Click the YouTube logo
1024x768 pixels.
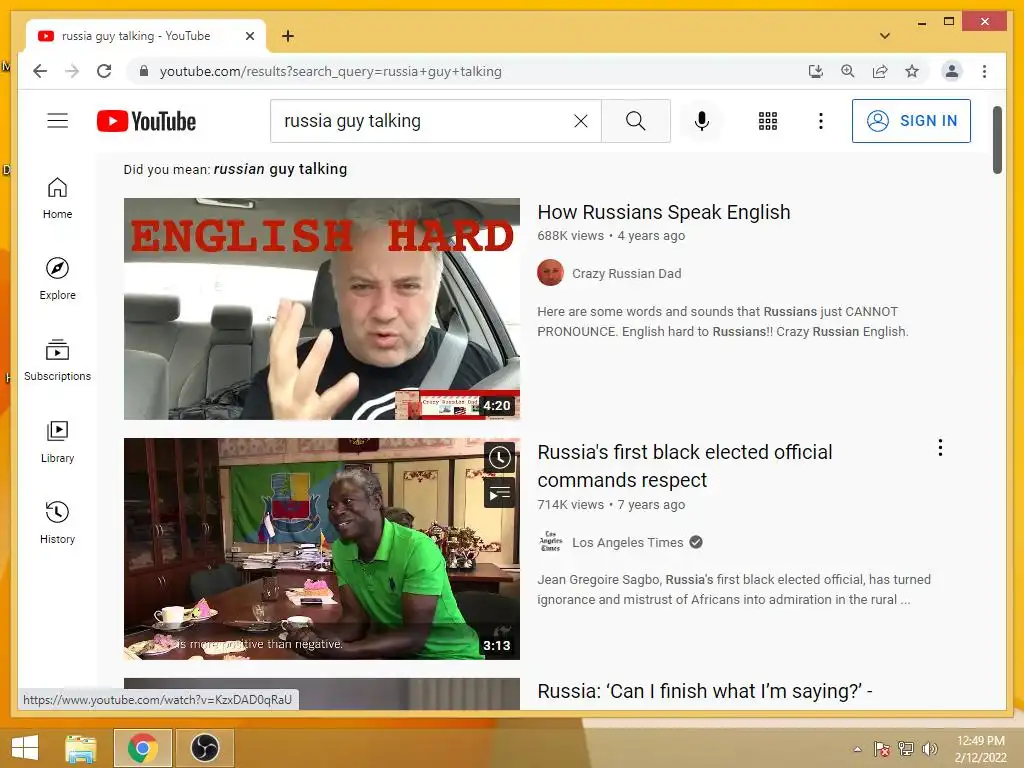pyautogui.click(x=146, y=121)
